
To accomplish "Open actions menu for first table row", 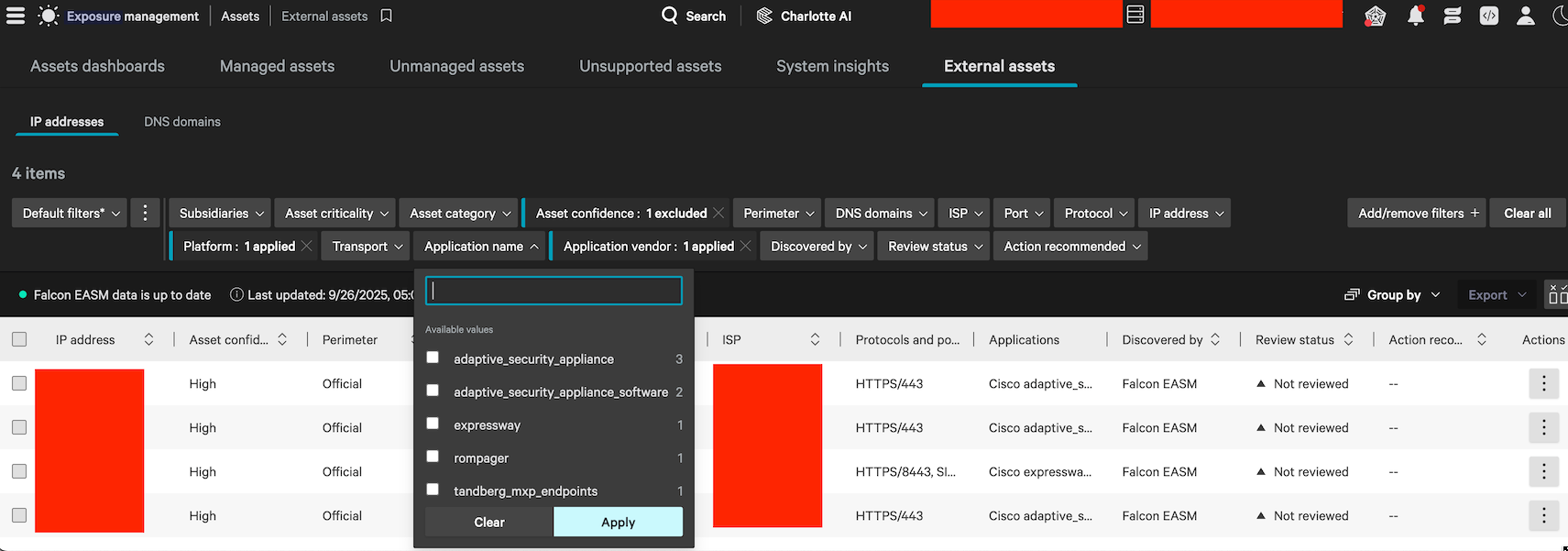I will [1544, 383].
